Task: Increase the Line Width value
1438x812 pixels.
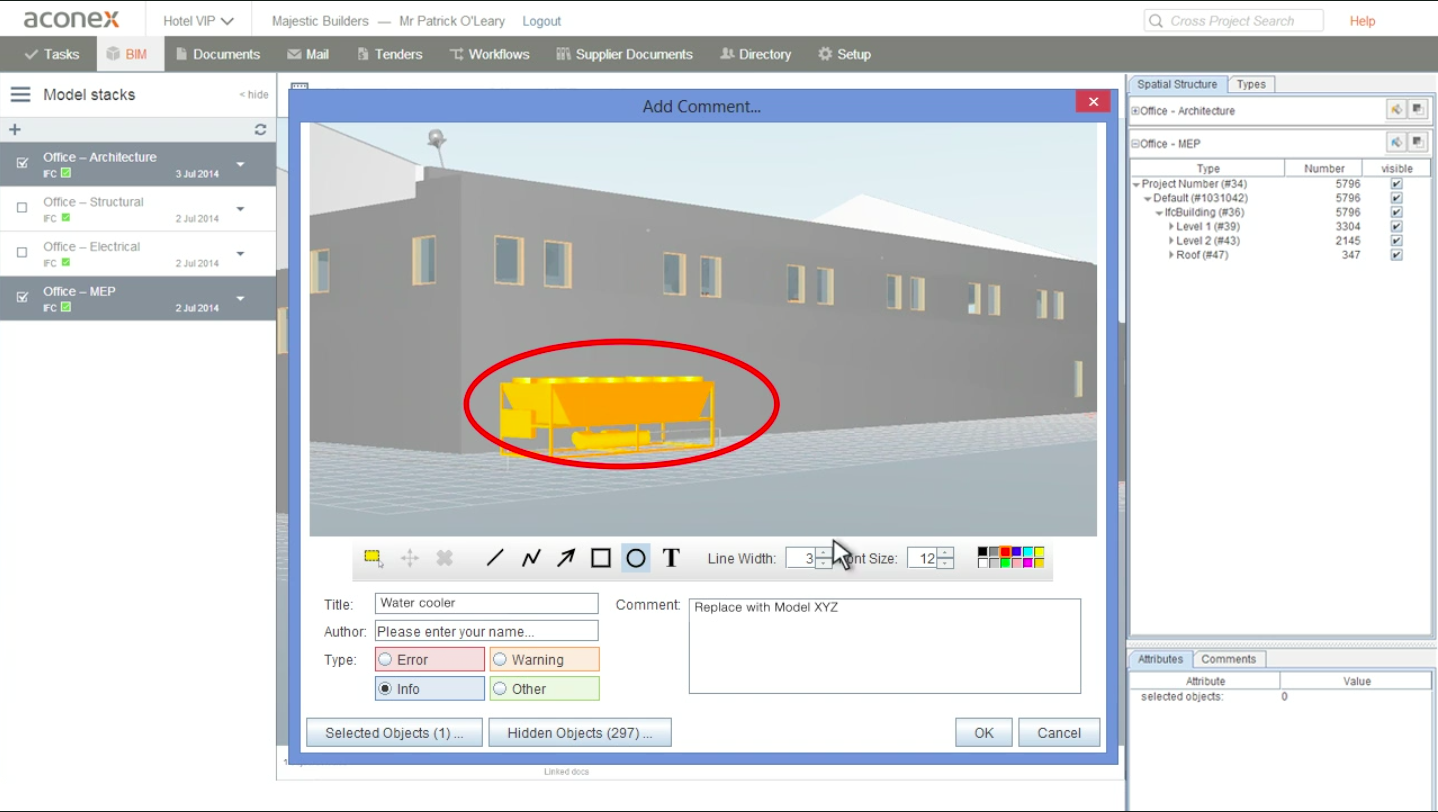Action: pos(823,553)
